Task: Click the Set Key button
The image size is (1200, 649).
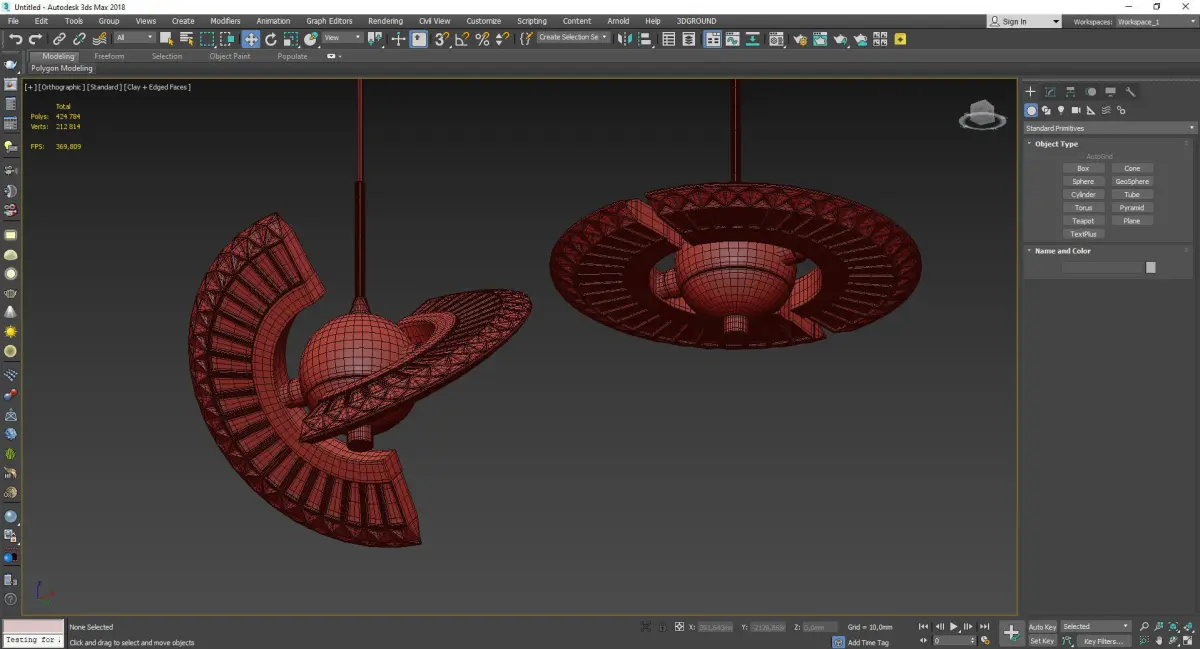Action: pos(1042,641)
